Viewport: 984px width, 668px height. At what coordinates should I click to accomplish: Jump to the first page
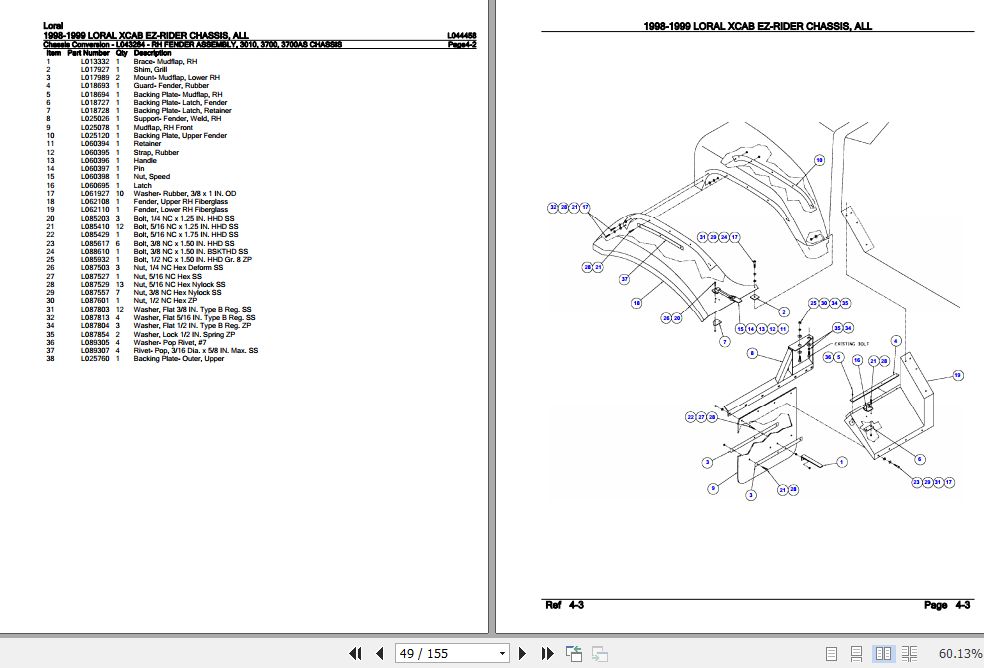355,653
